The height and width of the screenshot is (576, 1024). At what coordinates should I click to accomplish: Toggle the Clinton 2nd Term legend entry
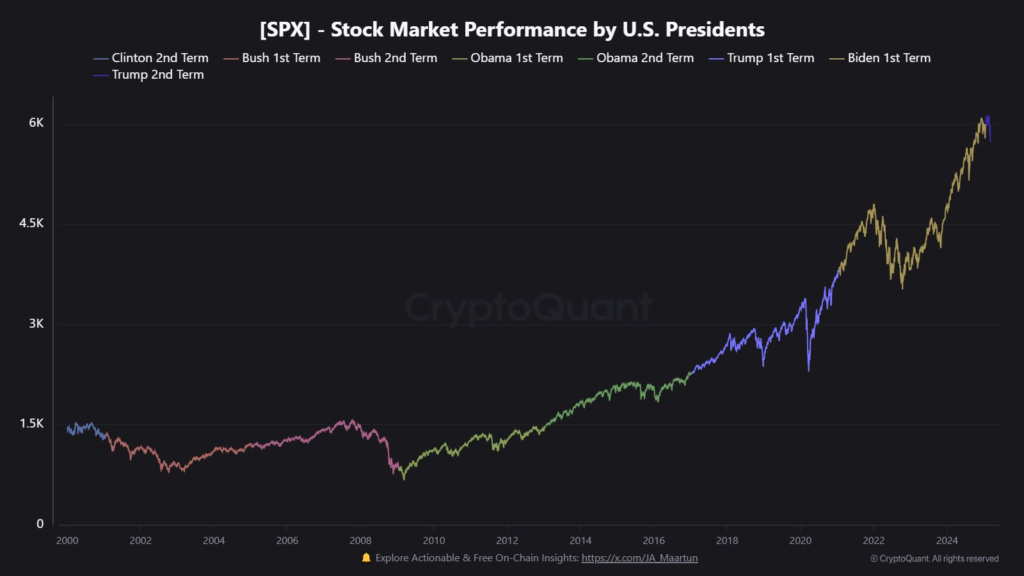[x=160, y=58]
